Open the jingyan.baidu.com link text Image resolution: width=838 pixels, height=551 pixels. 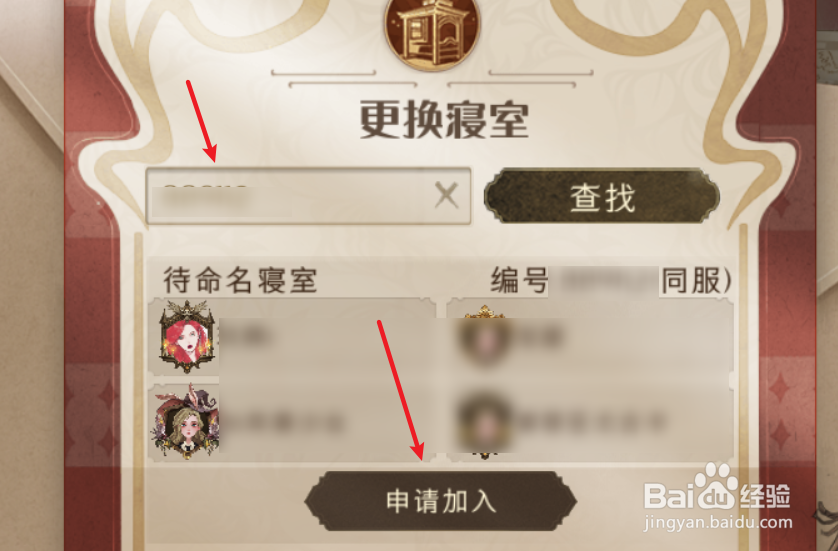click(x=718, y=522)
